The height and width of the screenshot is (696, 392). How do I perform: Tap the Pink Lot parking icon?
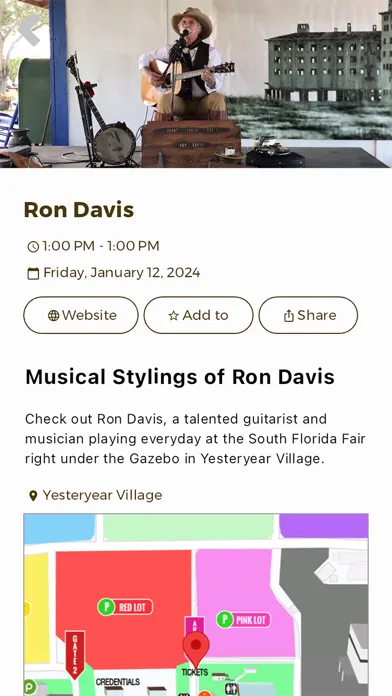pos(225,620)
